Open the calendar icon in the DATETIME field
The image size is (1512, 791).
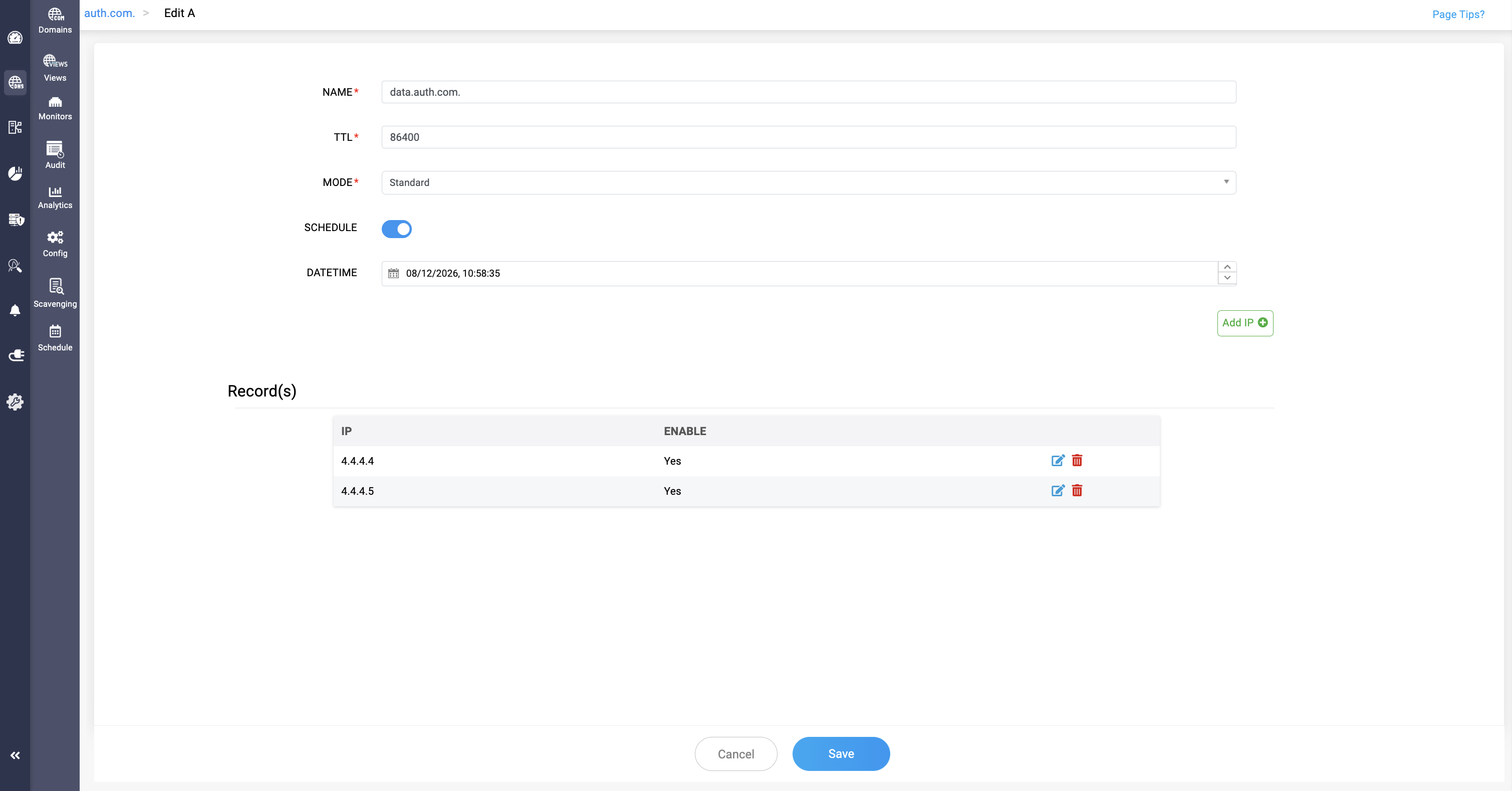point(393,274)
